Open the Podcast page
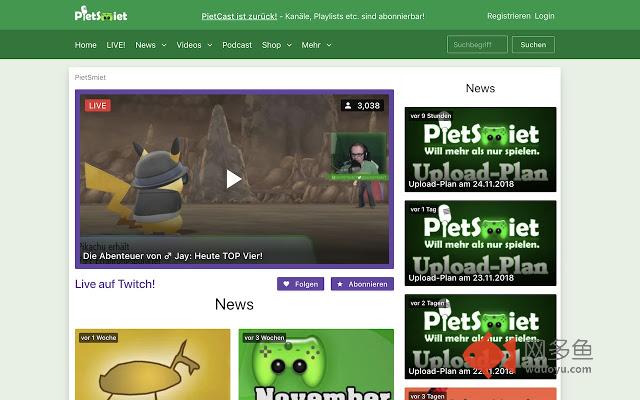The height and width of the screenshot is (400, 640). pyautogui.click(x=237, y=45)
